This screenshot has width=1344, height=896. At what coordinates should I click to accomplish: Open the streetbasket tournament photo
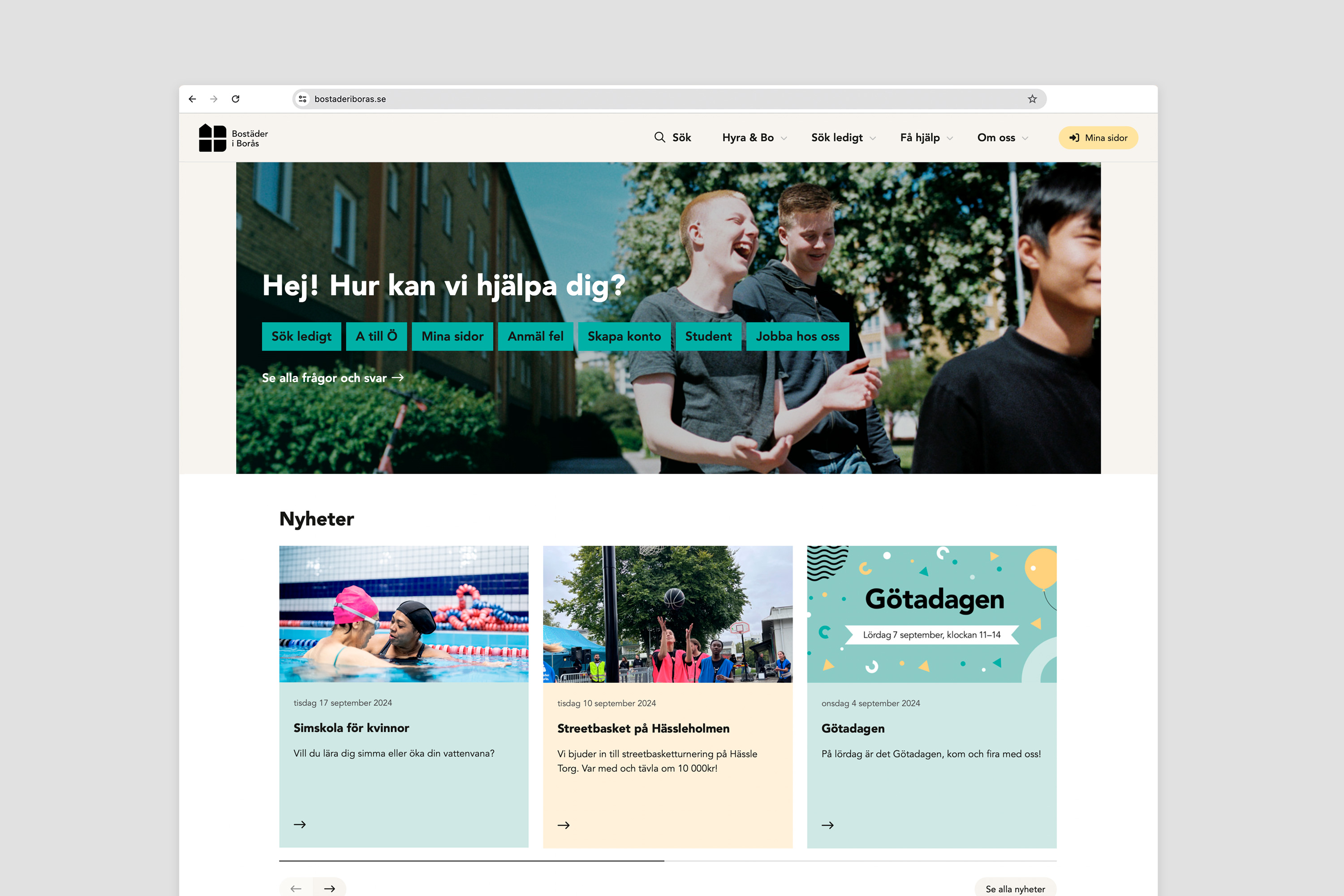click(x=668, y=614)
